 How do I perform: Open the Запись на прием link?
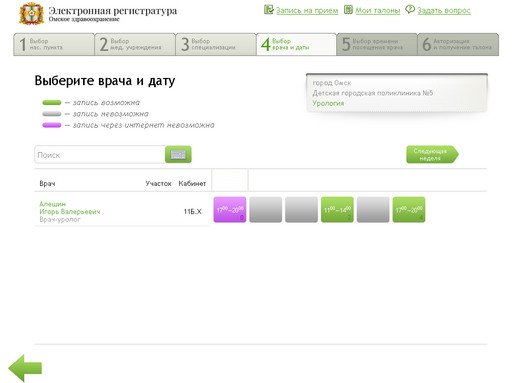click(307, 11)
